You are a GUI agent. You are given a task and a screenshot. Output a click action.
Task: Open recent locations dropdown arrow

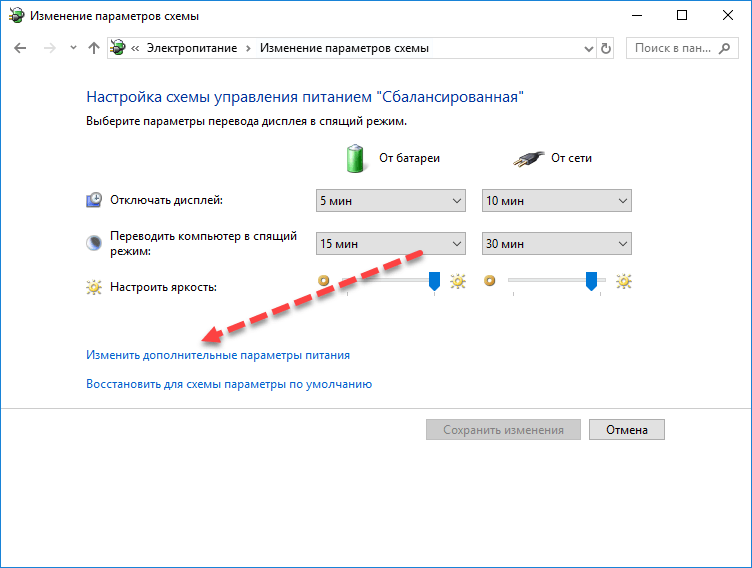pos(73,47)
